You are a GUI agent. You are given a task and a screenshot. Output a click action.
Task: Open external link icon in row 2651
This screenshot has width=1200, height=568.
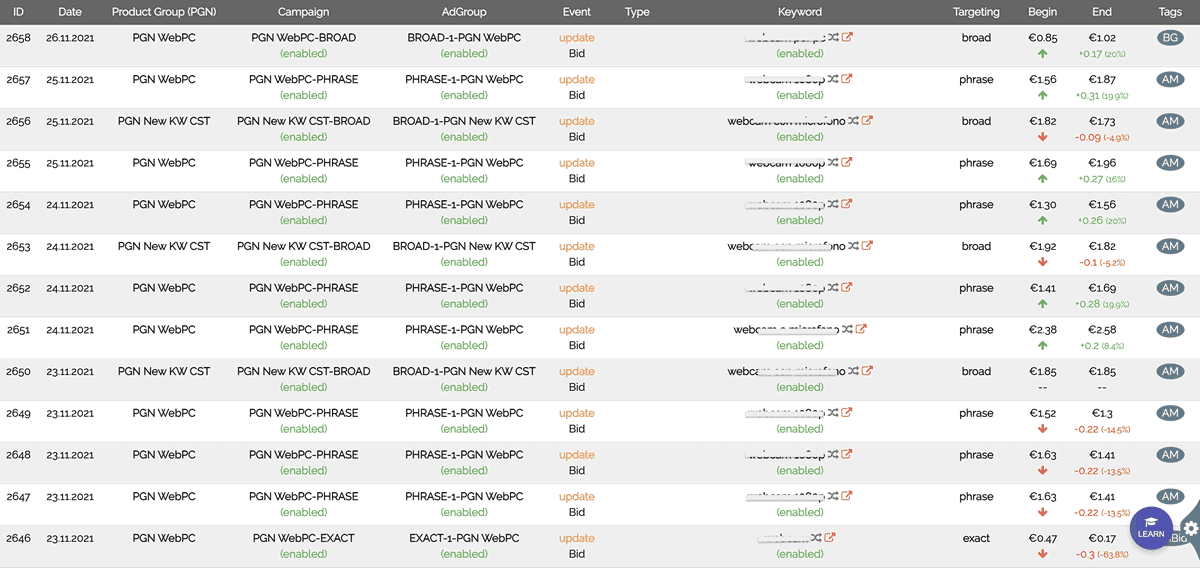[x=861, y=329]
